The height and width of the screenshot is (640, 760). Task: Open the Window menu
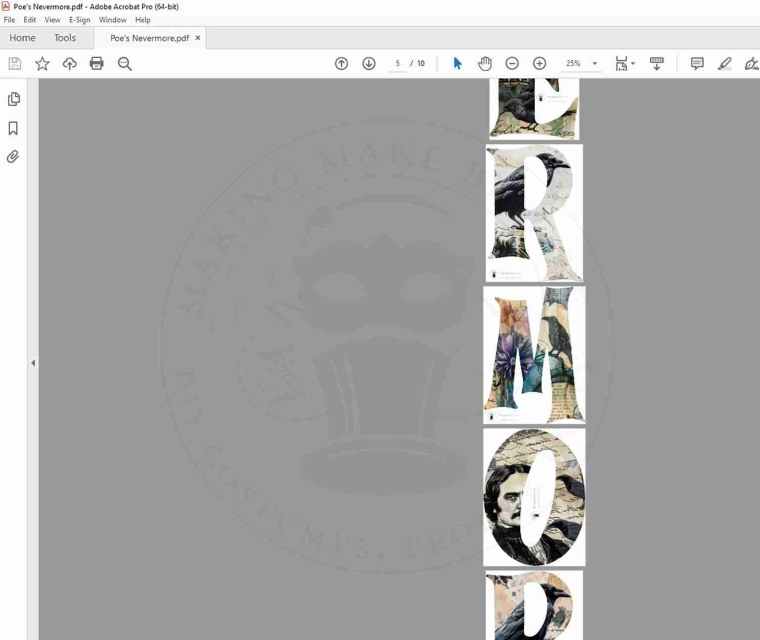[112, 20]
